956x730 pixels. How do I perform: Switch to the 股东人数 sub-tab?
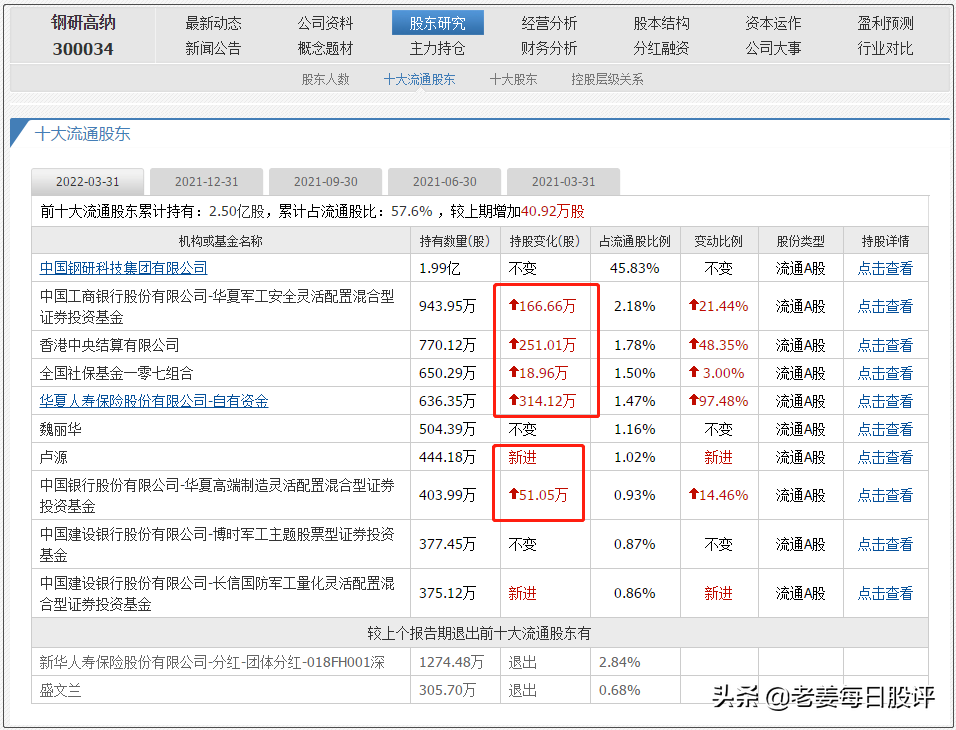tap(326, 79)
